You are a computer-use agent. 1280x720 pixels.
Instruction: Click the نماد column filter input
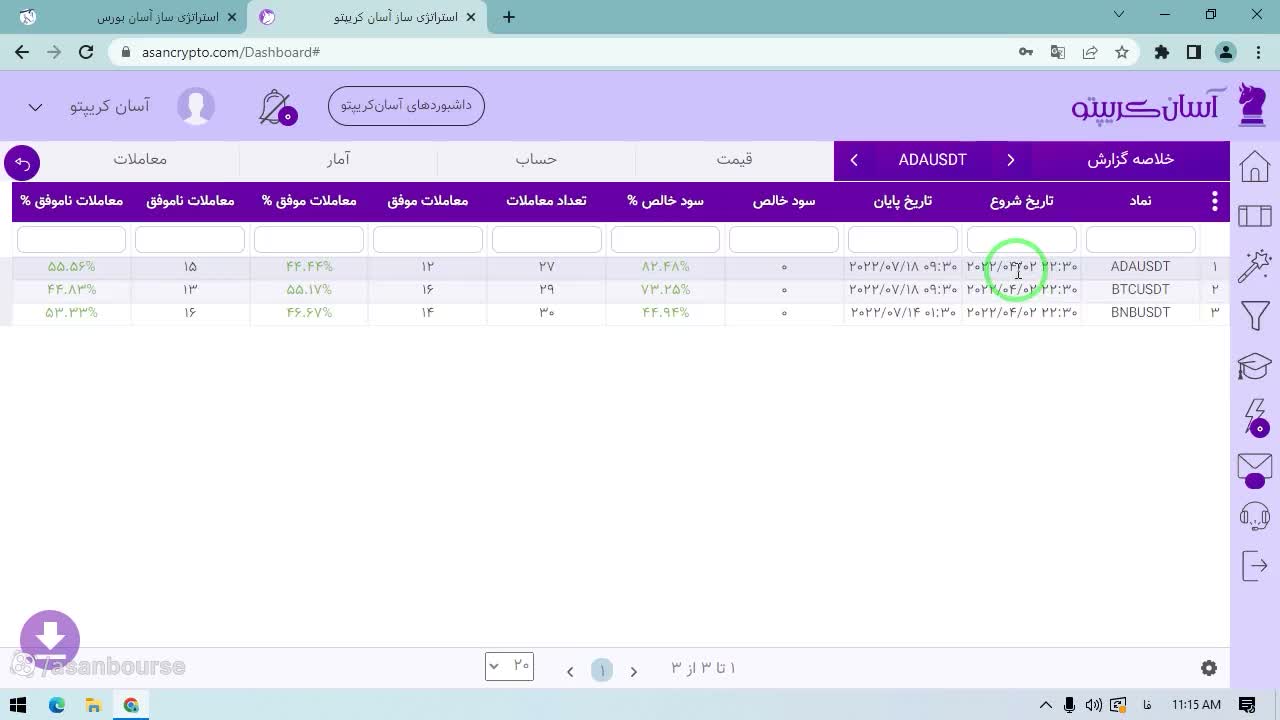[x=1140, y=239]
